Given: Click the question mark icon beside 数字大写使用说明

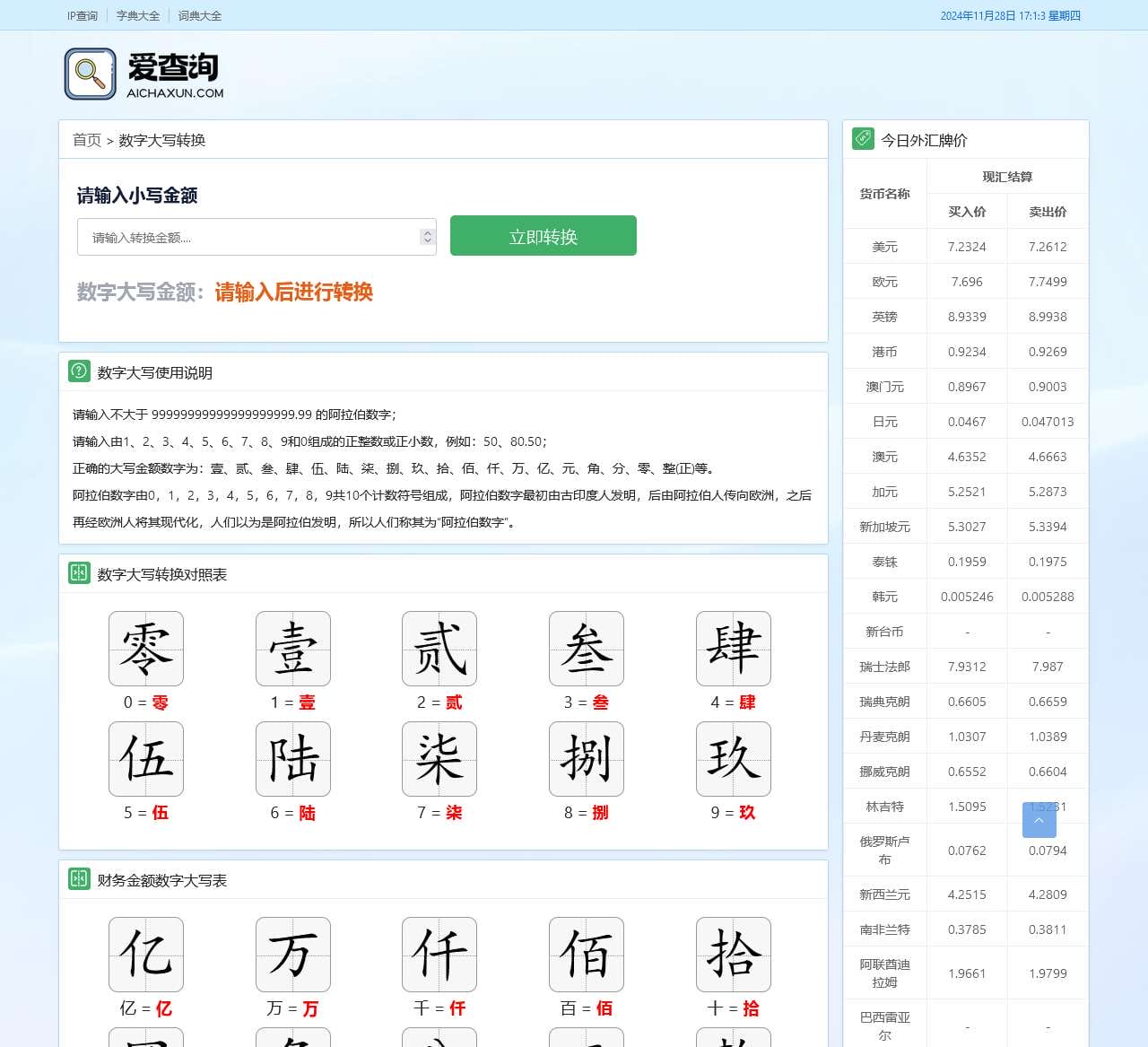Looking at the screenshot, I should pos(79,371).
